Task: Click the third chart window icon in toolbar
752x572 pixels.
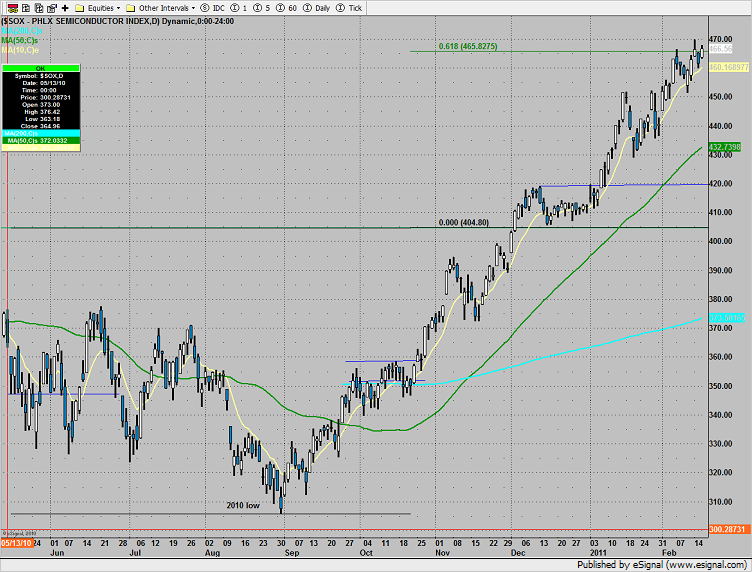Action: coord(36,7)
